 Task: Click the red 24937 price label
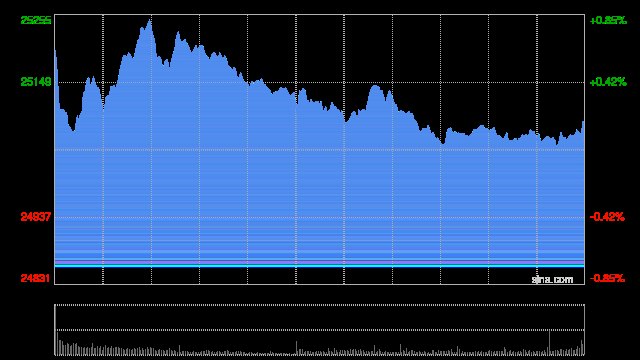click(36, 217)
